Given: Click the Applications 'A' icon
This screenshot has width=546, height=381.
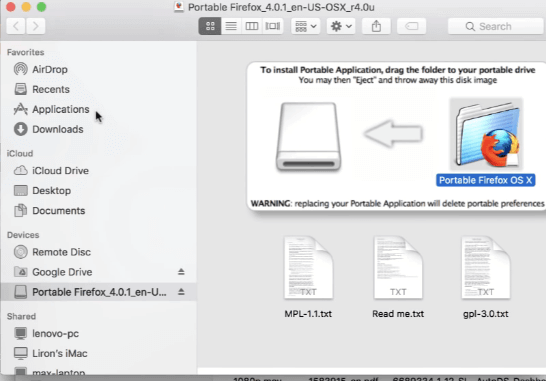Looking at the screenshot, I should click(x=21, y=109).
